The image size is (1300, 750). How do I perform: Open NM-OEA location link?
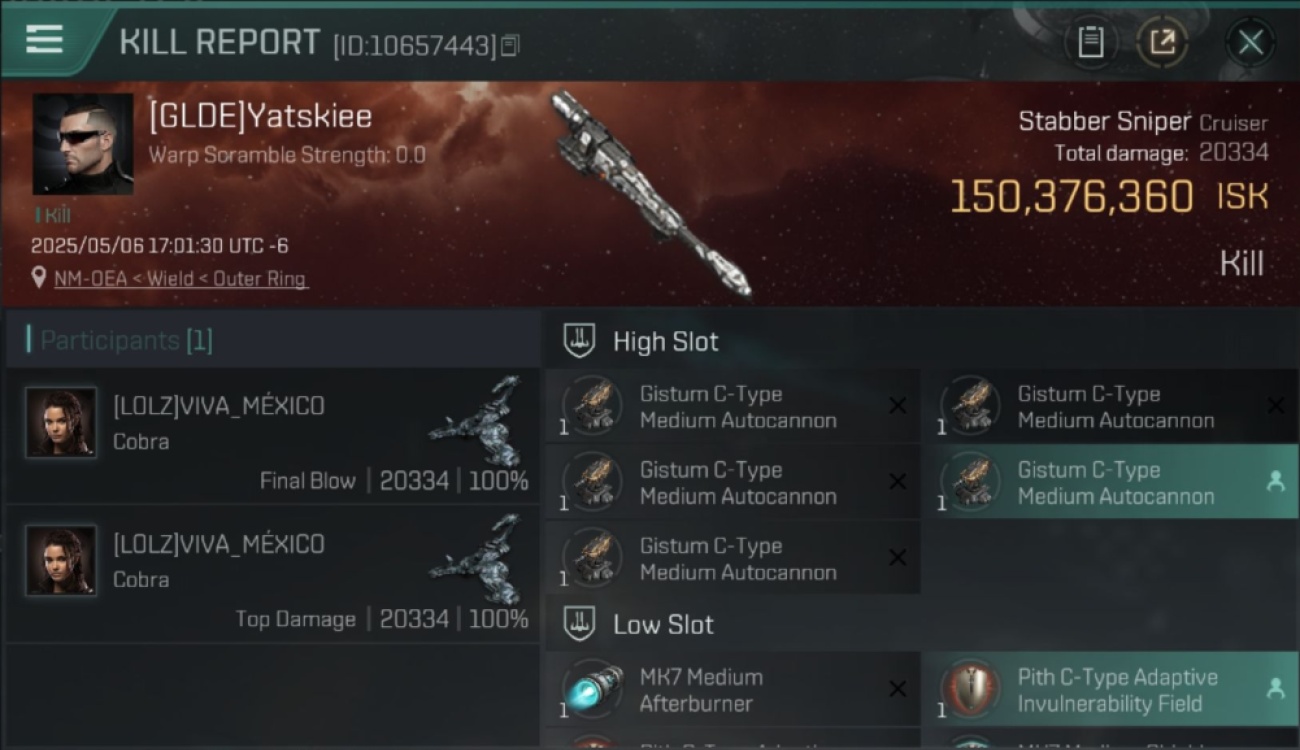[180, 279]
